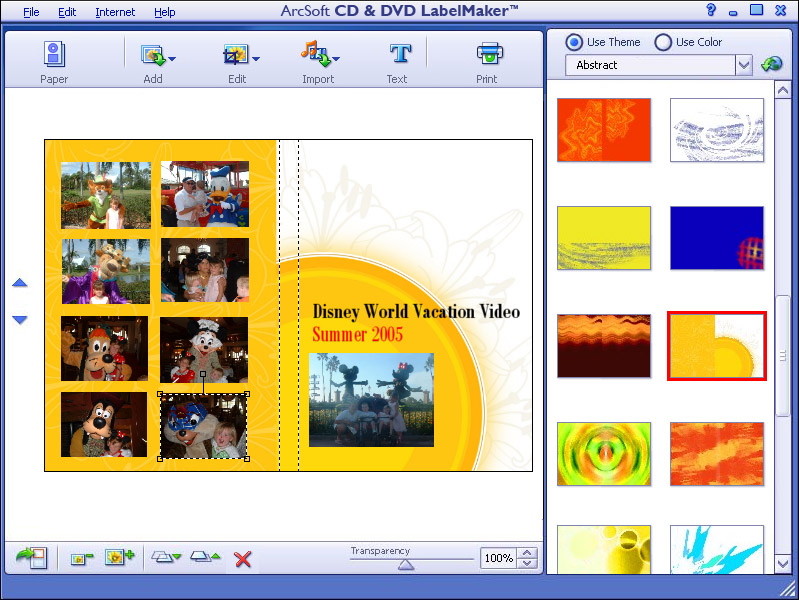Click the Transparency slider handle
The image size is (799, 600).
[x=406, y=564]
